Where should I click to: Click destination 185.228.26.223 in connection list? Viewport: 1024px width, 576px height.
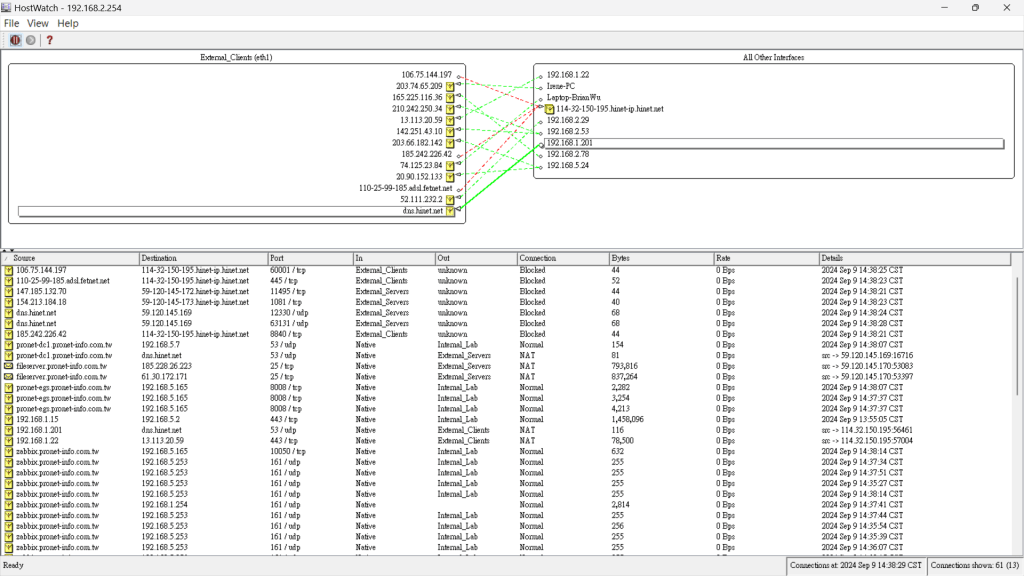tap(167, 366)
